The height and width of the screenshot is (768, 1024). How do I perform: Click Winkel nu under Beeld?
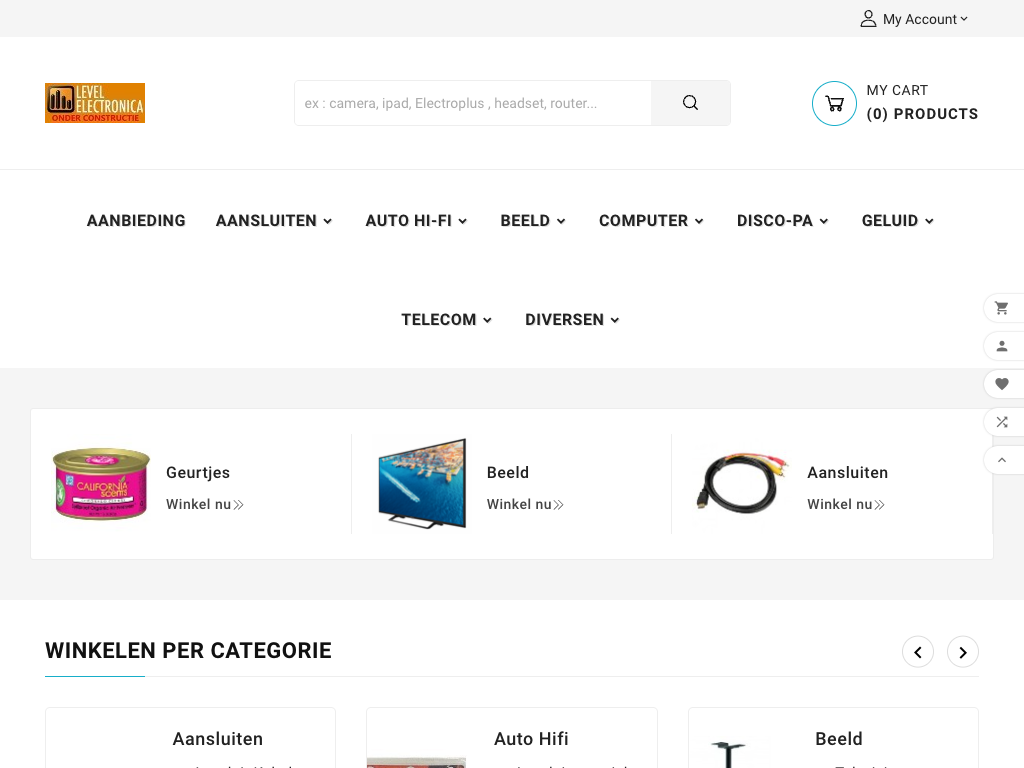coord(525,505)
